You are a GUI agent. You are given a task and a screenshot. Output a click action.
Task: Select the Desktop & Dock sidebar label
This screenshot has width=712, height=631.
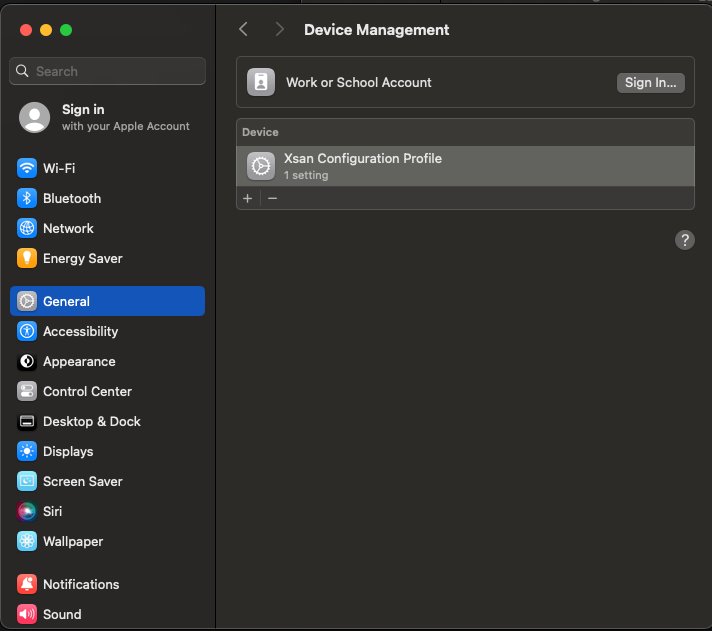coord(92,421)
